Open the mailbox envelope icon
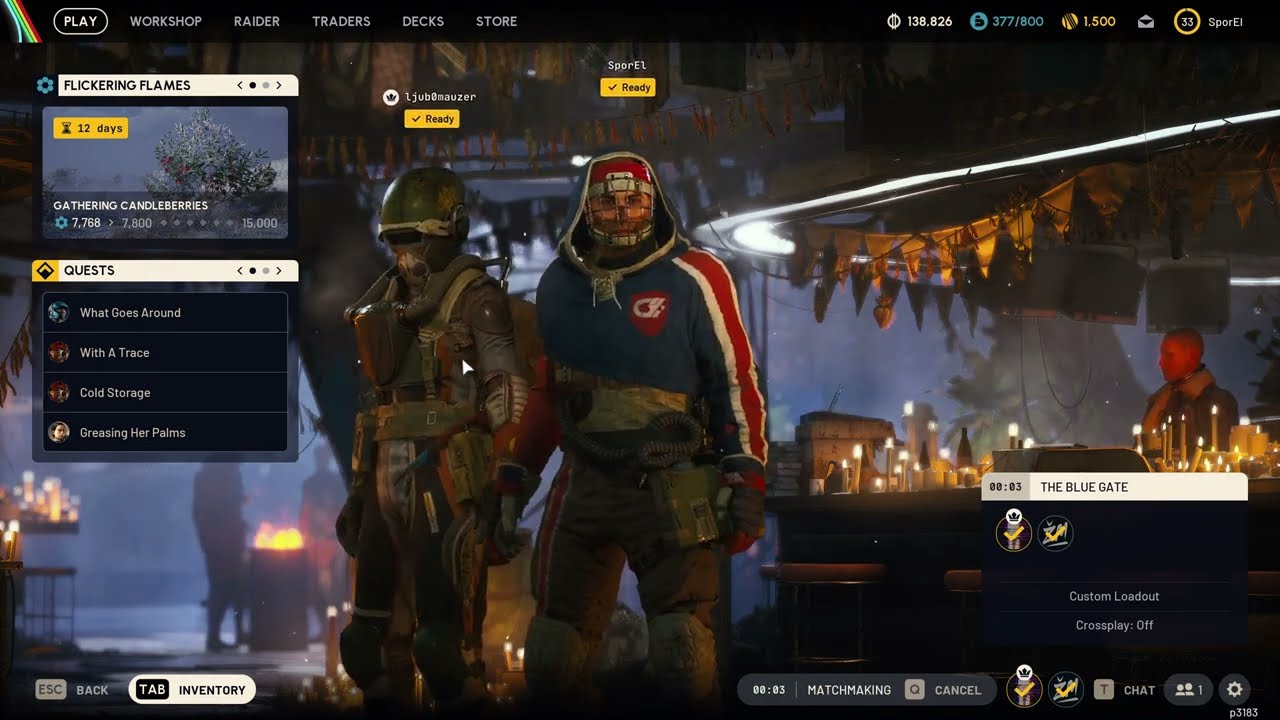This screenshot has width=1280, height=720. point(1146,21)
